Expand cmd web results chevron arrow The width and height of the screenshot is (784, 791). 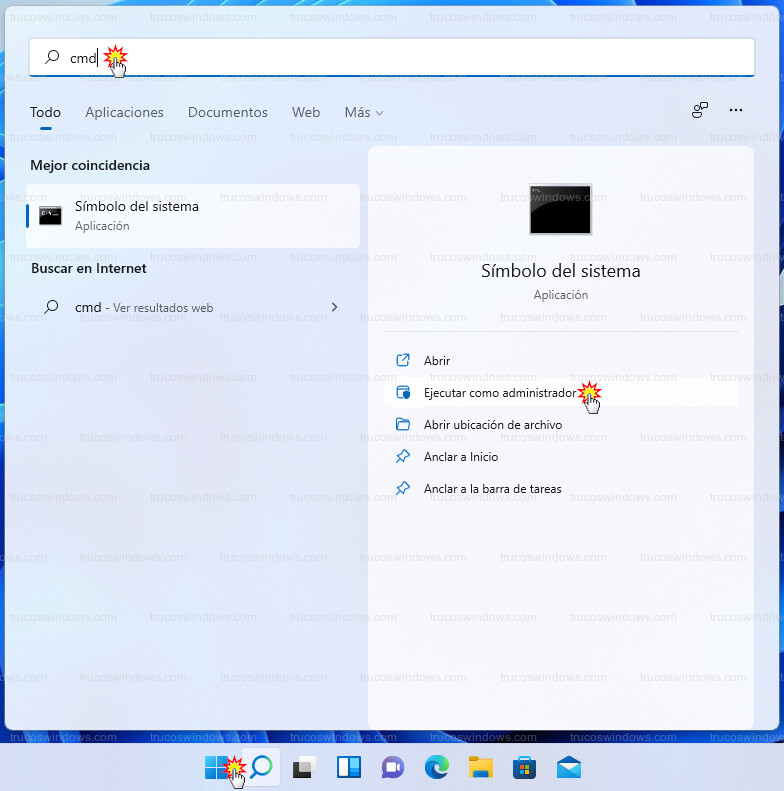coord(334,307)
